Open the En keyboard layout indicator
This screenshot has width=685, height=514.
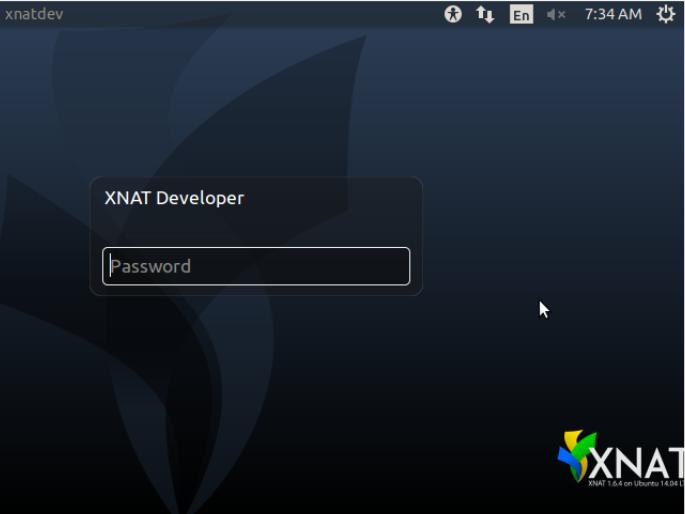pyautogui.click(x=521, y=14)
